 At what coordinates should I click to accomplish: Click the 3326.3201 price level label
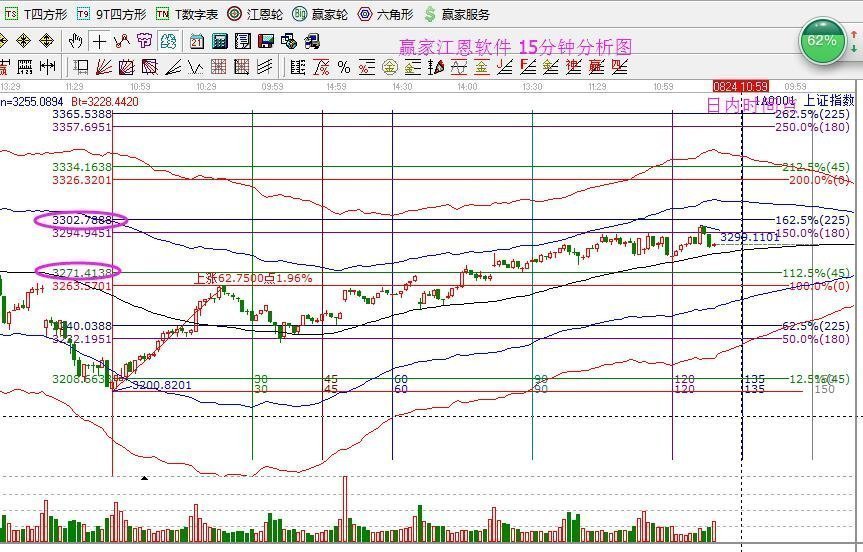point(82,180)
